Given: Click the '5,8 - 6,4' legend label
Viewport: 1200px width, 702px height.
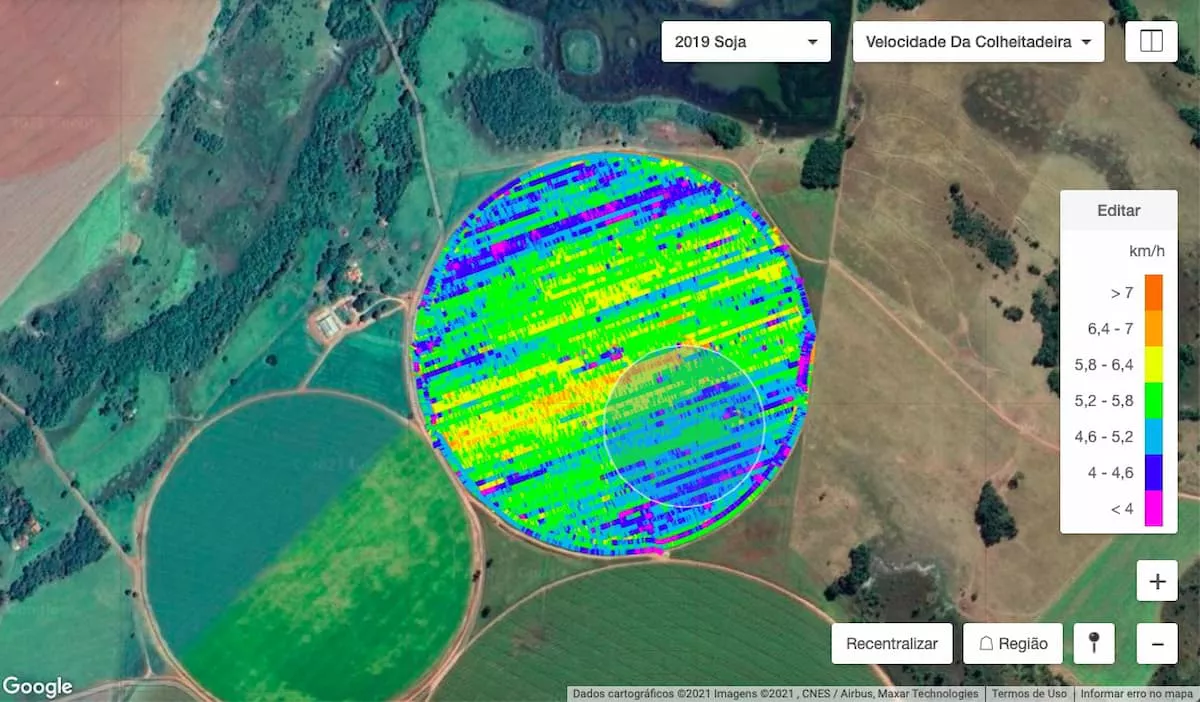Looking at the screenshot, I should pyautogui.click(x=1104, y=365).
